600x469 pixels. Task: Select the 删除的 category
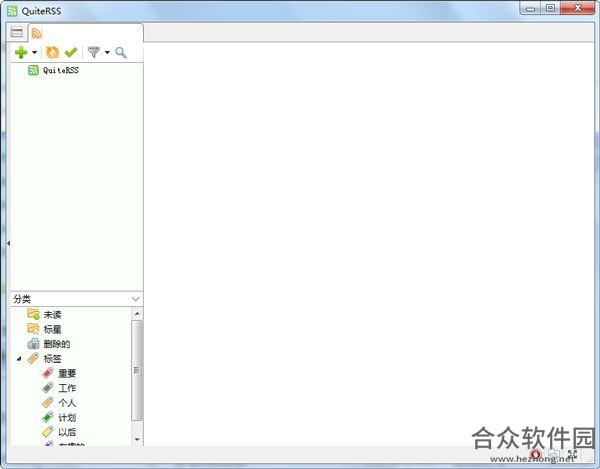click(49, 344)
